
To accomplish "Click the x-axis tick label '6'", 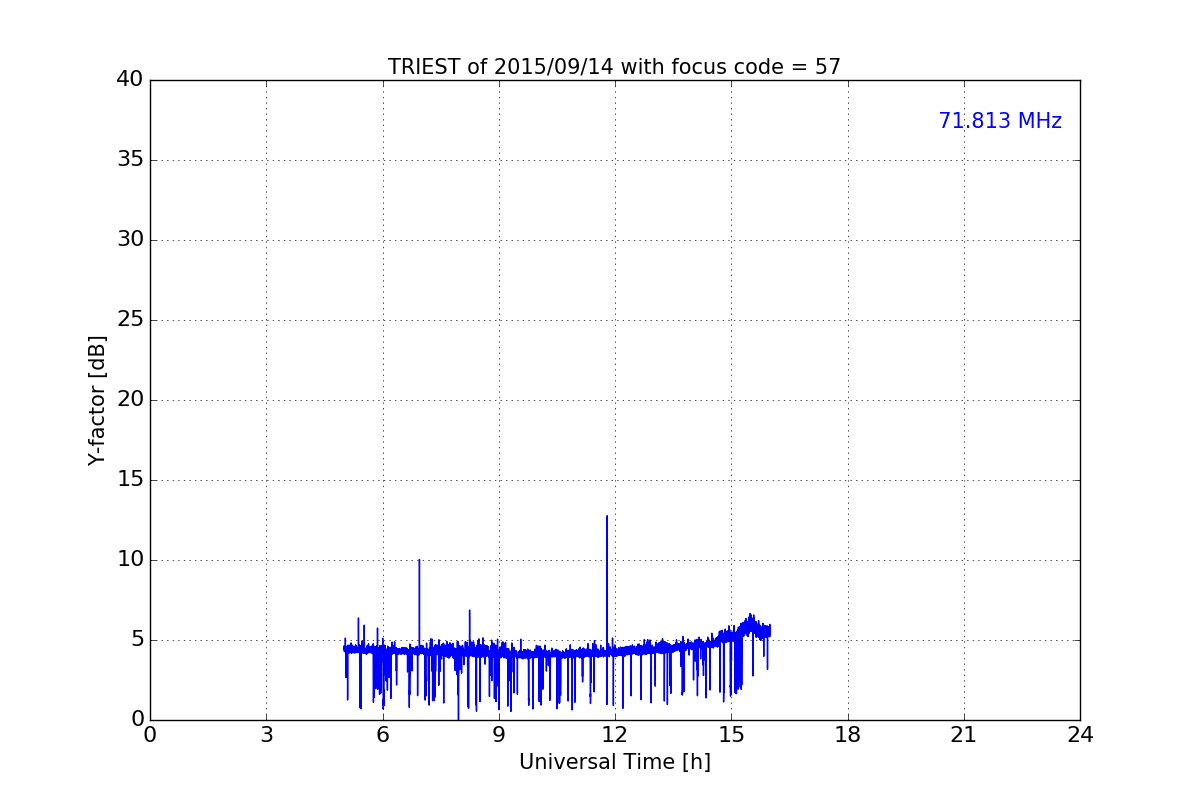I will coord(382,735).
